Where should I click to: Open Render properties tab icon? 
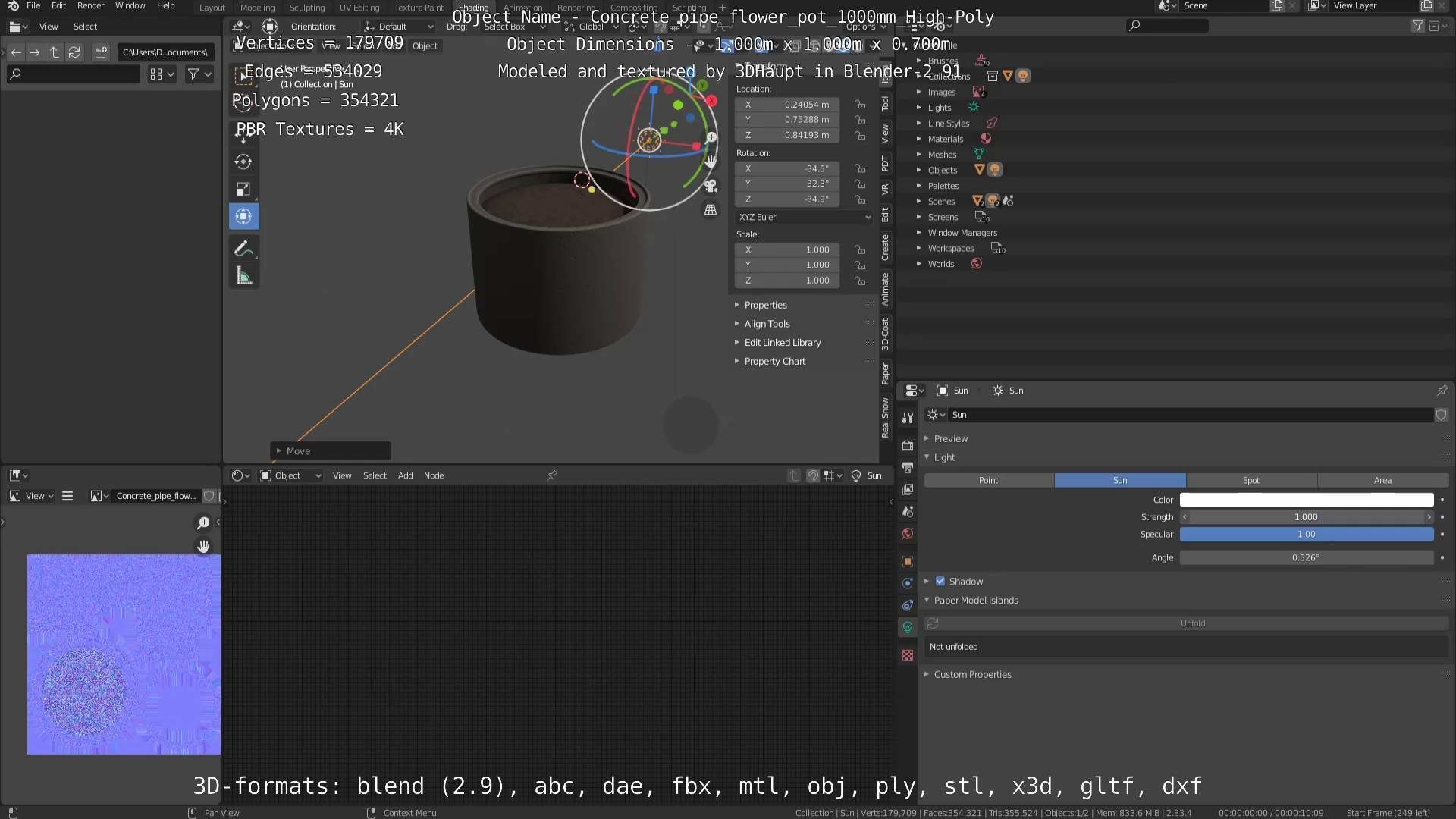point(908,446)
